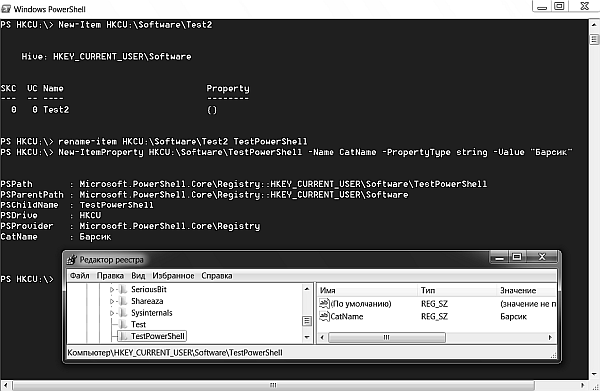Image resolution: width=600 pixels, height=391 pixels.
Task: Click the registry tree vertical scroll thumb
Action: [307, 321]
